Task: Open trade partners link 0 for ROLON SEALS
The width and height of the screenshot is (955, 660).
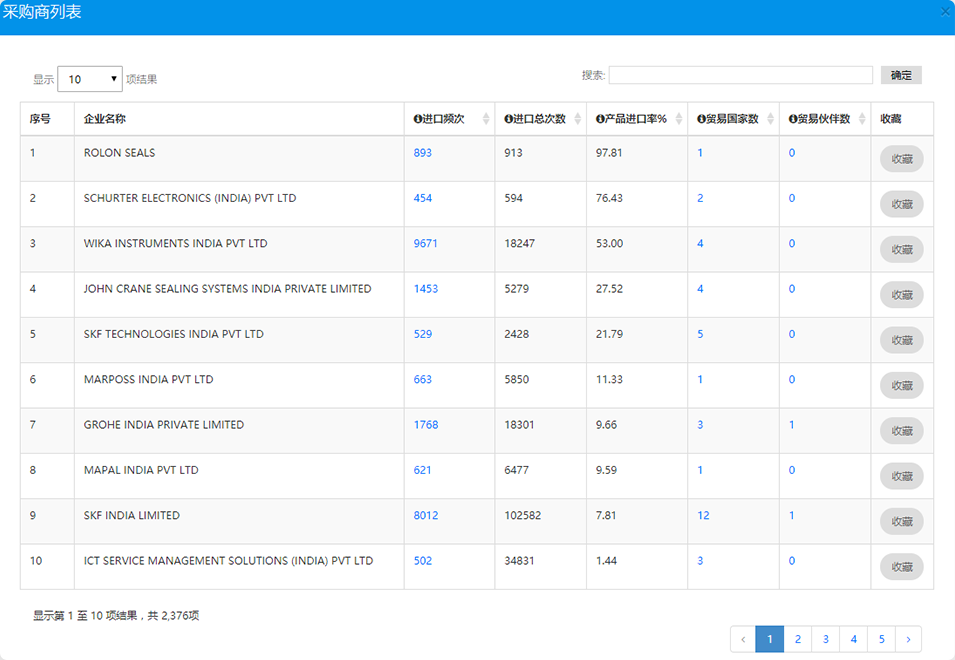Action: coord(791,153)
